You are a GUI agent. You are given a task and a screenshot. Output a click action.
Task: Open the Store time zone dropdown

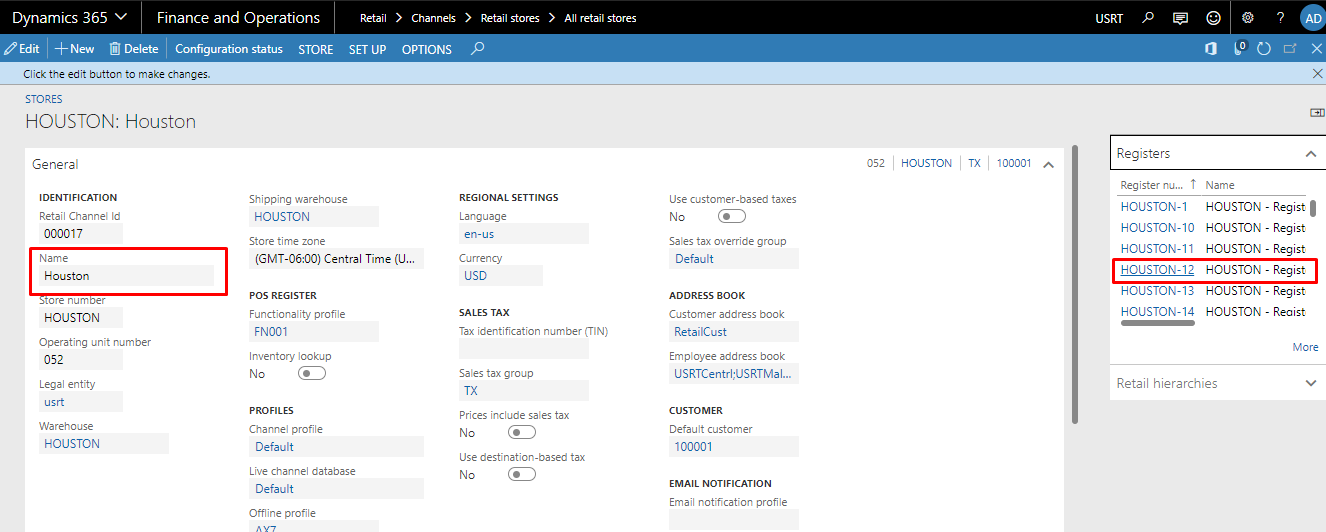click(336, 259)
